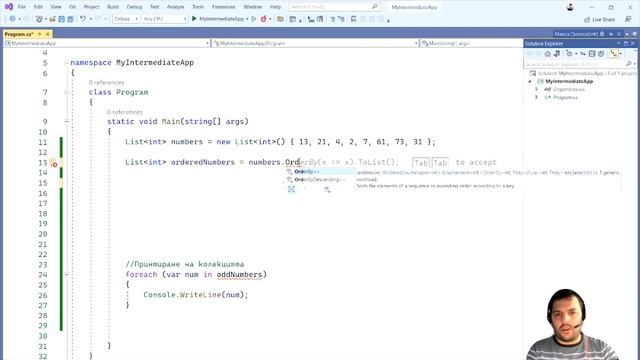The width and height of the screenshot is (640, 360).
Task: Collapse the namespace MyIntermediateApp code block
Action: click(66, 62)
